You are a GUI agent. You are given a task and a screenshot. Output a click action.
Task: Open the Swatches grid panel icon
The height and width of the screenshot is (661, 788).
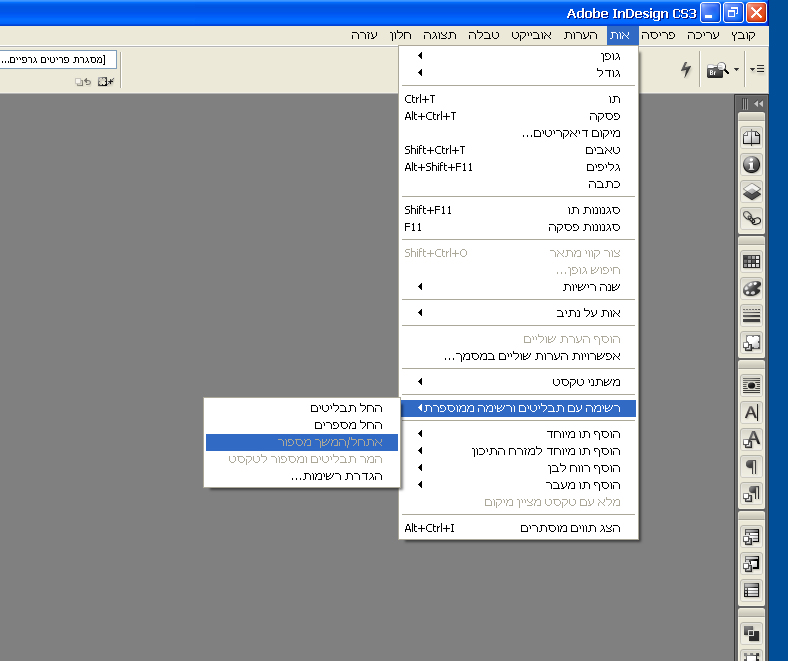click(751, 261)
